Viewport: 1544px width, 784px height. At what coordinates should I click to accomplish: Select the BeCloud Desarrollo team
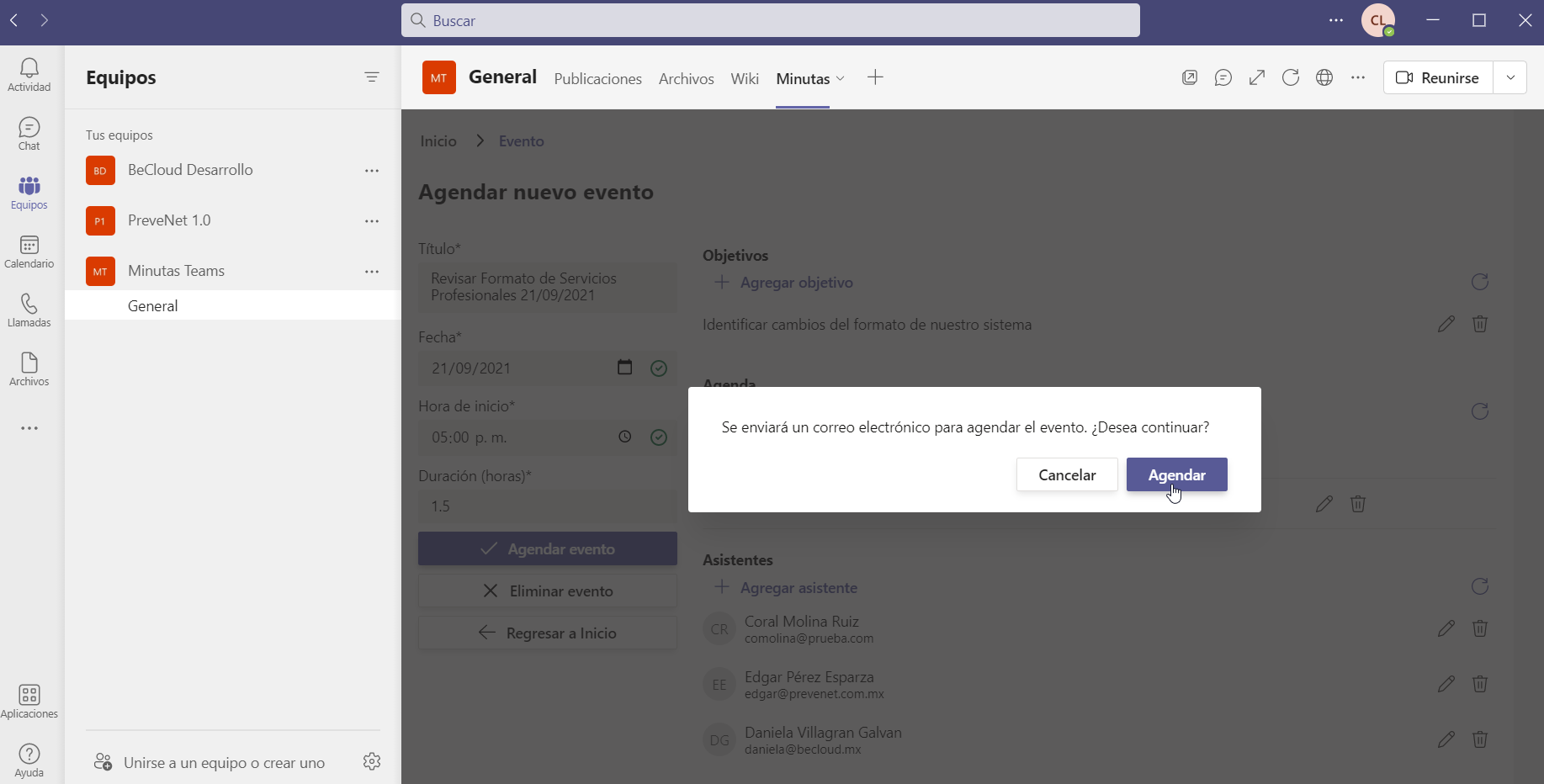[x=232, y=170]
